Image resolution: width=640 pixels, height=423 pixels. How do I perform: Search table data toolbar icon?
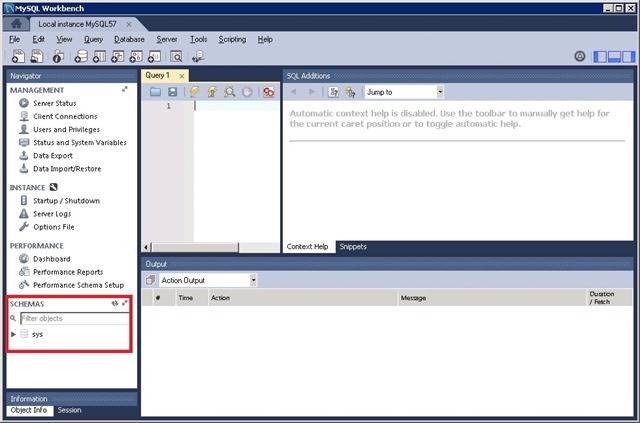coord(176,56)
